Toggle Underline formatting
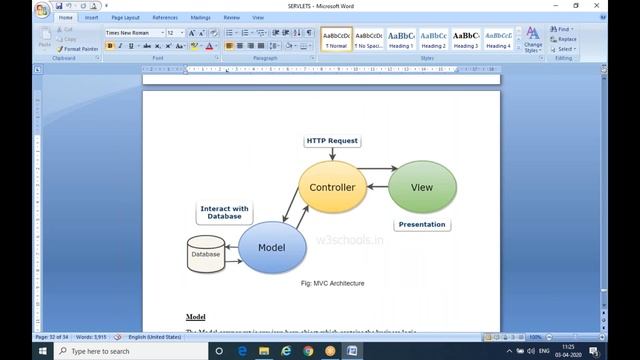The height and width of the screenshot is (360, 640). pyautogui.click(x=131, y=46)
